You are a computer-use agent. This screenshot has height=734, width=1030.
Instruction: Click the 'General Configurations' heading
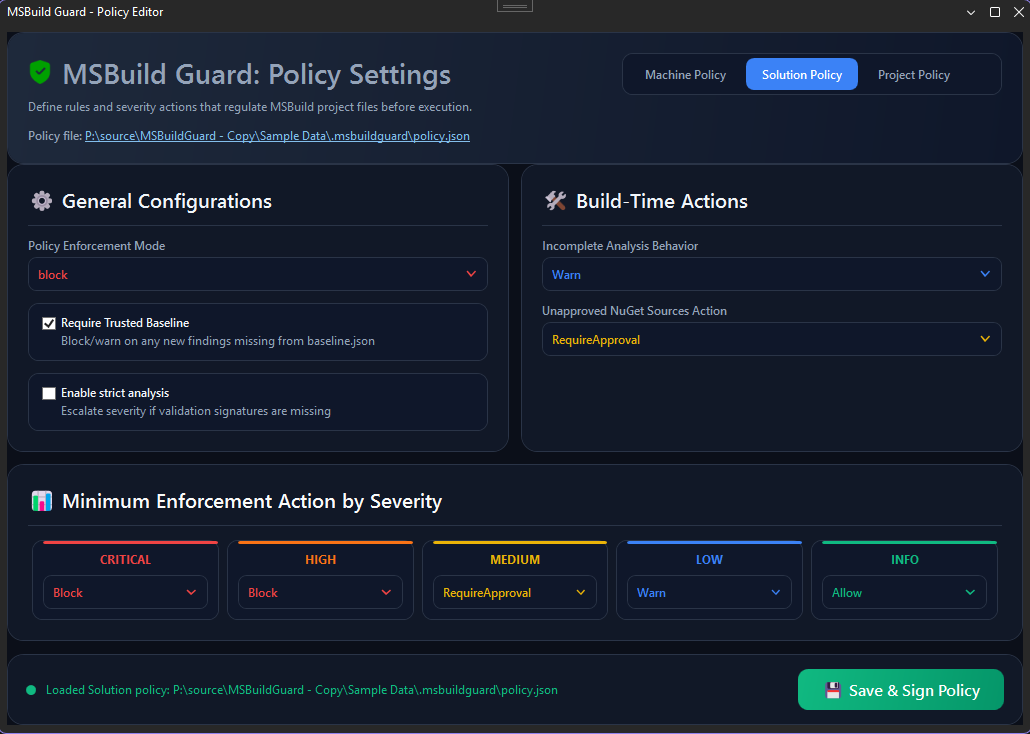167,201
